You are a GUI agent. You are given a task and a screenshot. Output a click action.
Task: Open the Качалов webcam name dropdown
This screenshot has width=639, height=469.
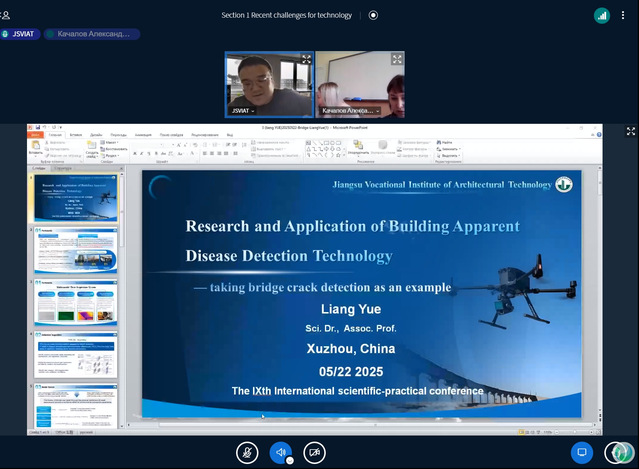click(349, 110)
